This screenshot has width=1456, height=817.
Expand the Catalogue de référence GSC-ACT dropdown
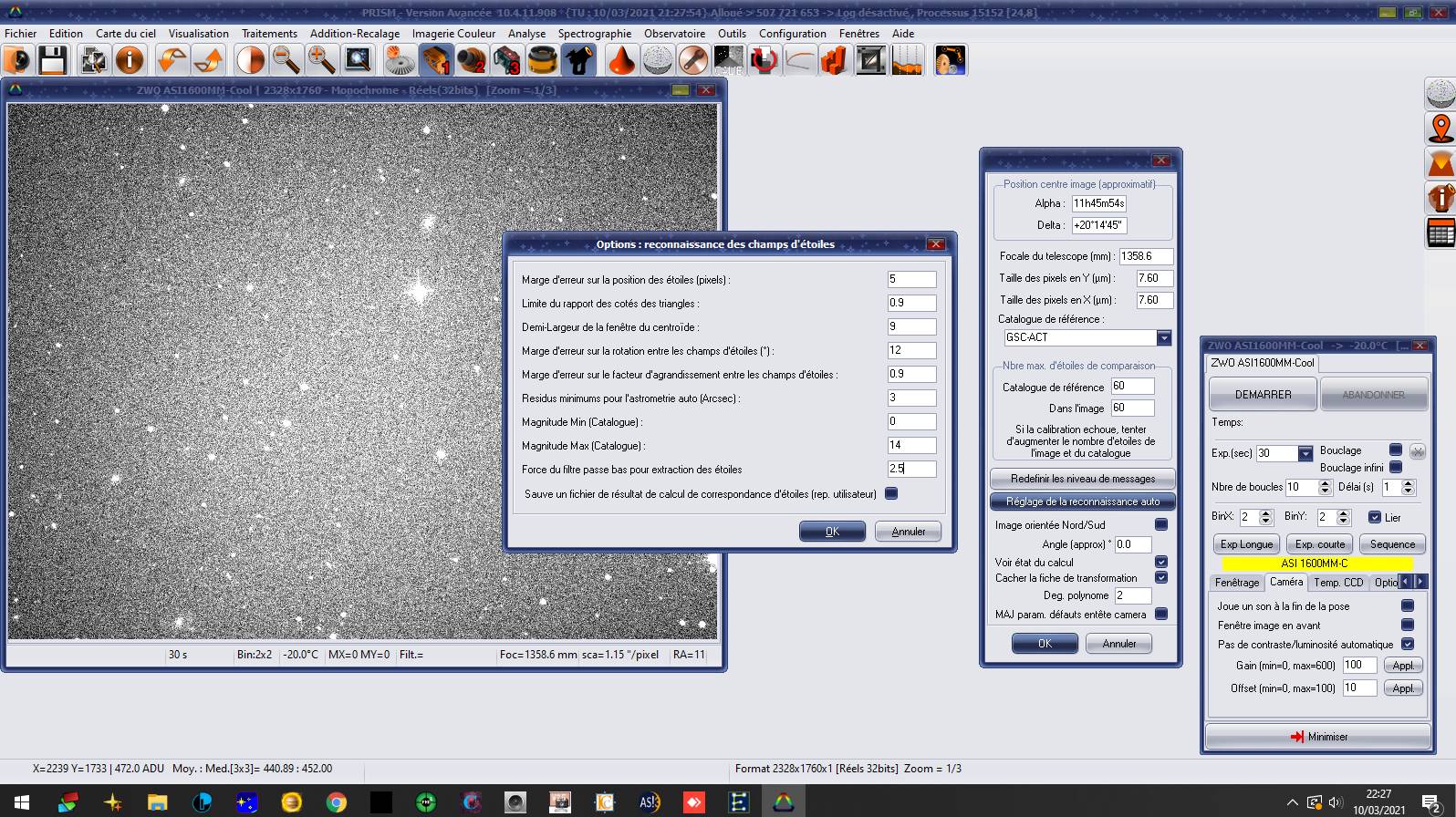1164,338
